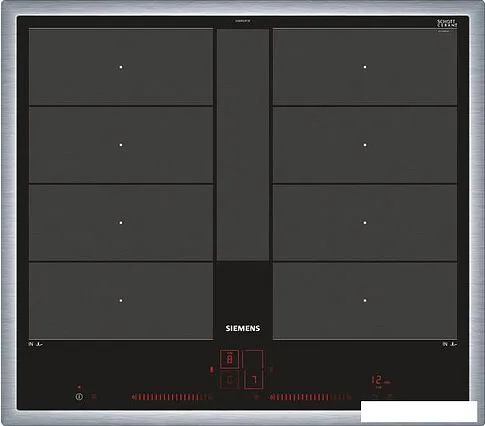Tap the symbol between the two sliders

pyautogui.click(x=256, y=397)
